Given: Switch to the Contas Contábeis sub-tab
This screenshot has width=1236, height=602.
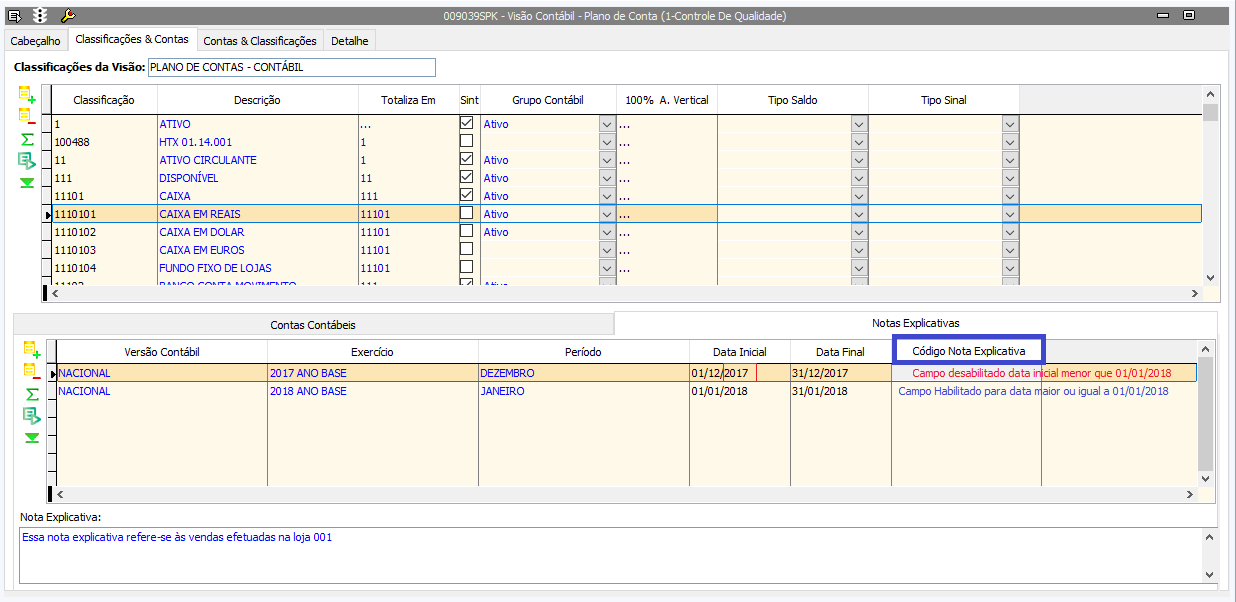Looking at the screenshot, I should [x=313, y=325].
